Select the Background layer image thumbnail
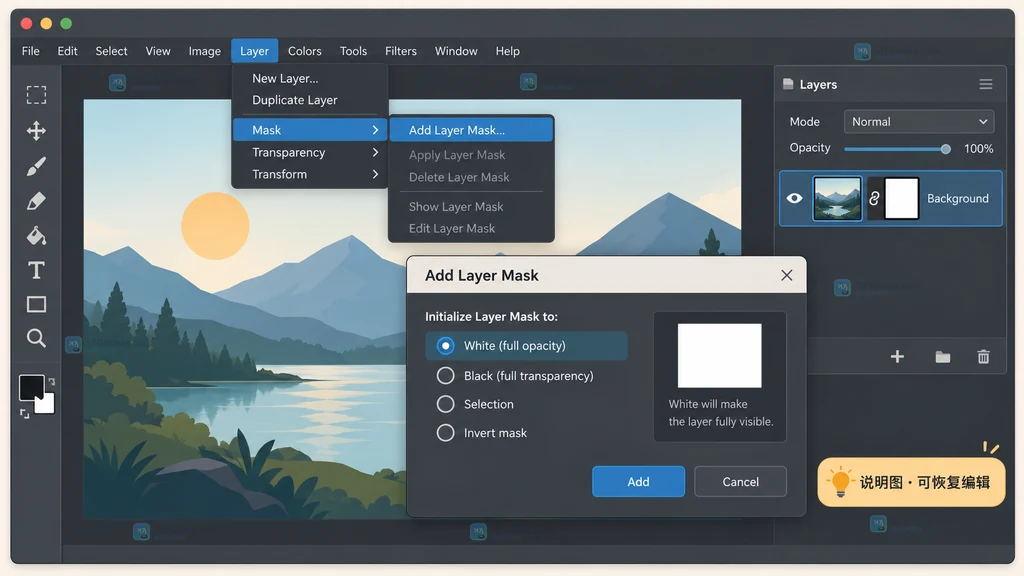Image resolution: width=1024 pixels, height=576 pixels. (837, 198)
